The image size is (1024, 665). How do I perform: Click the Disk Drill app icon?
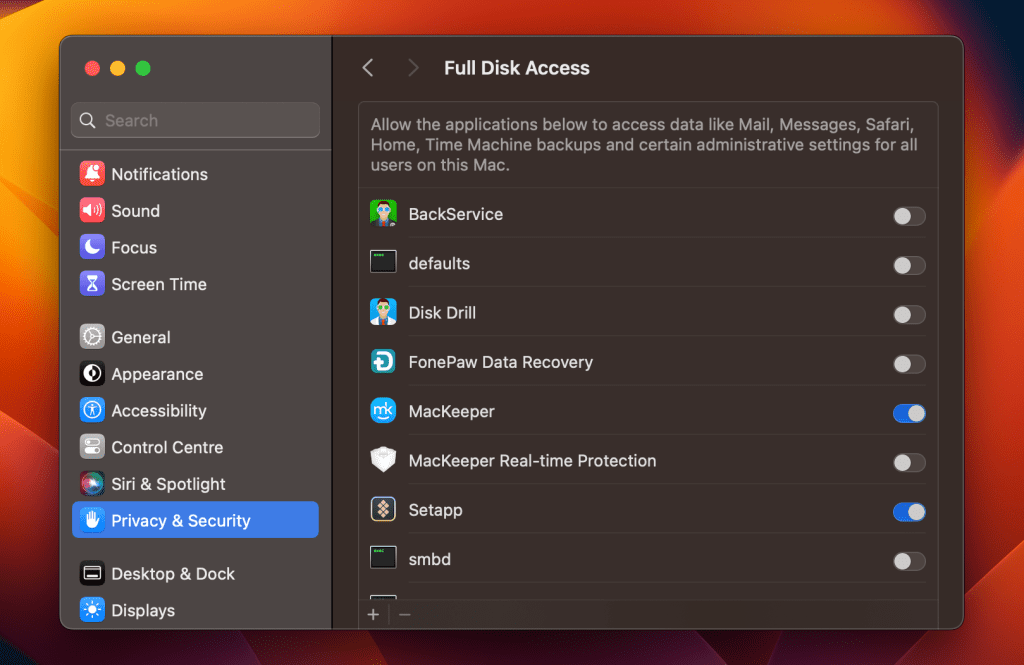[383, 313]
